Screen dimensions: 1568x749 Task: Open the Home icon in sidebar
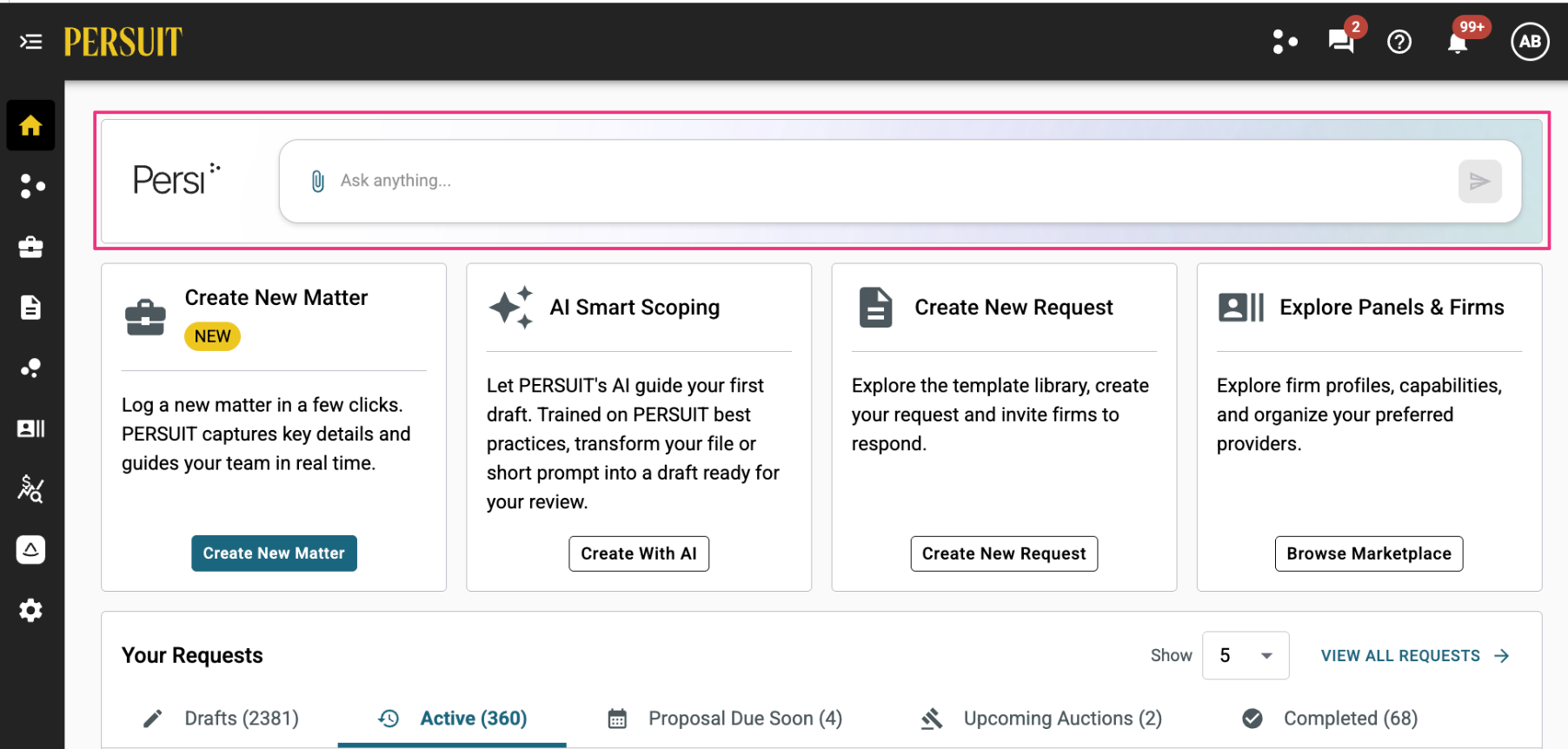(31, 126)
